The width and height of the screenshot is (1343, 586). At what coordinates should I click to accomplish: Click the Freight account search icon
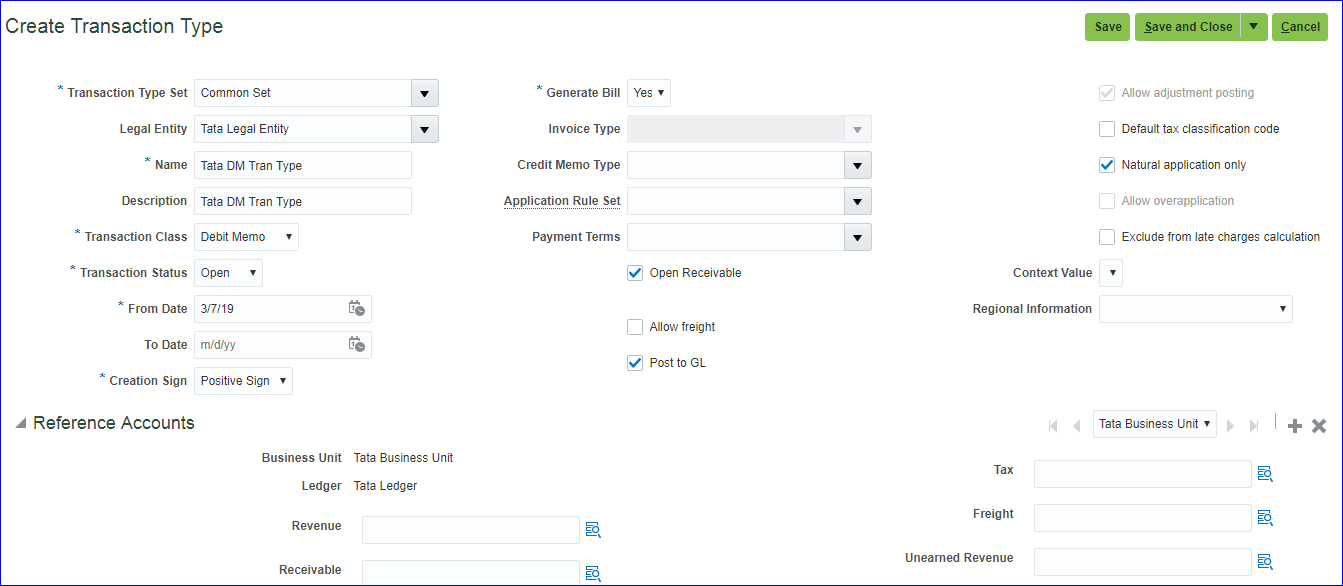pyautogui.click(x=1265, y=518)
